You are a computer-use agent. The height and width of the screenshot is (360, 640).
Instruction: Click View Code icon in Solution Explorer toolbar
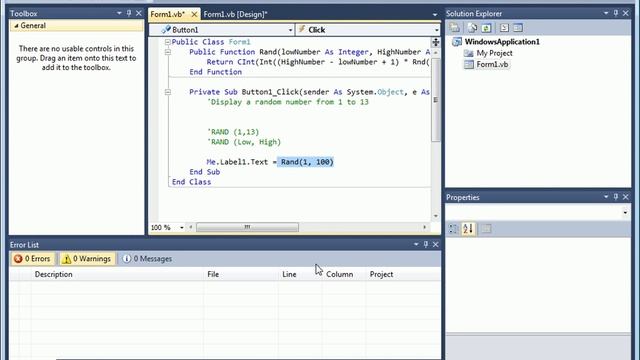click(504, 28)
